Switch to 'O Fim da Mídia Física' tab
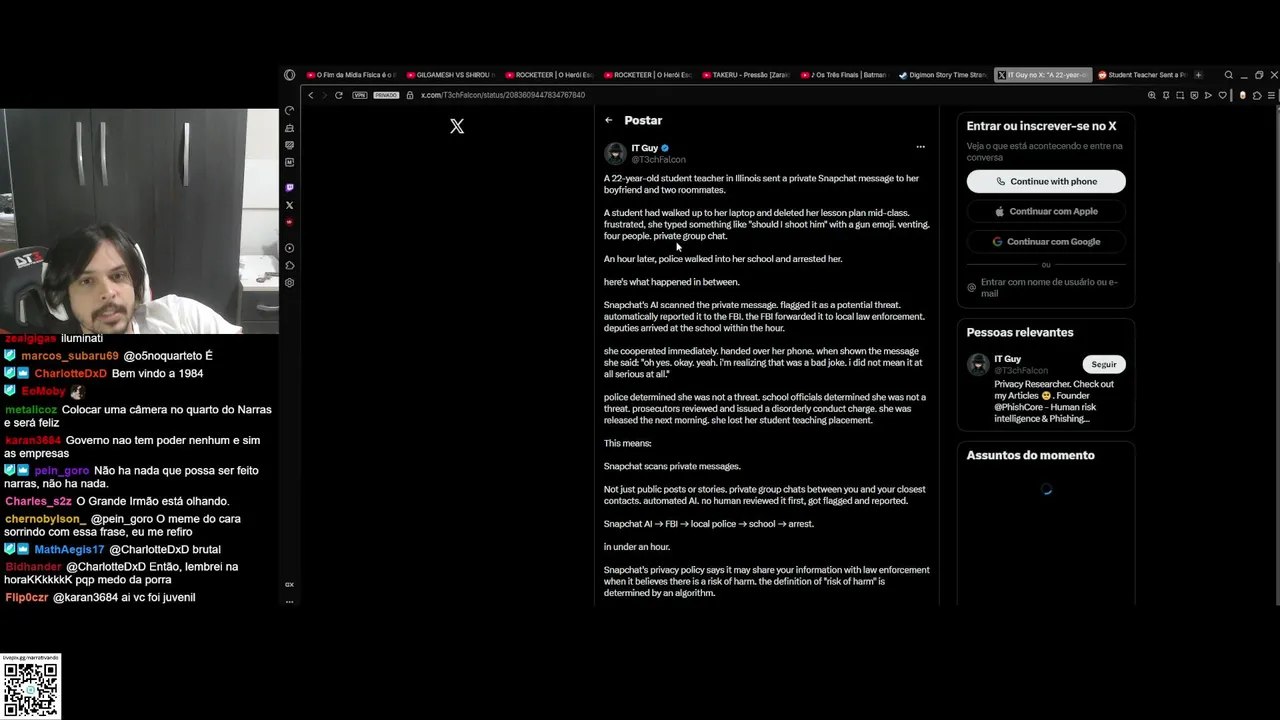 click(351, 75)
